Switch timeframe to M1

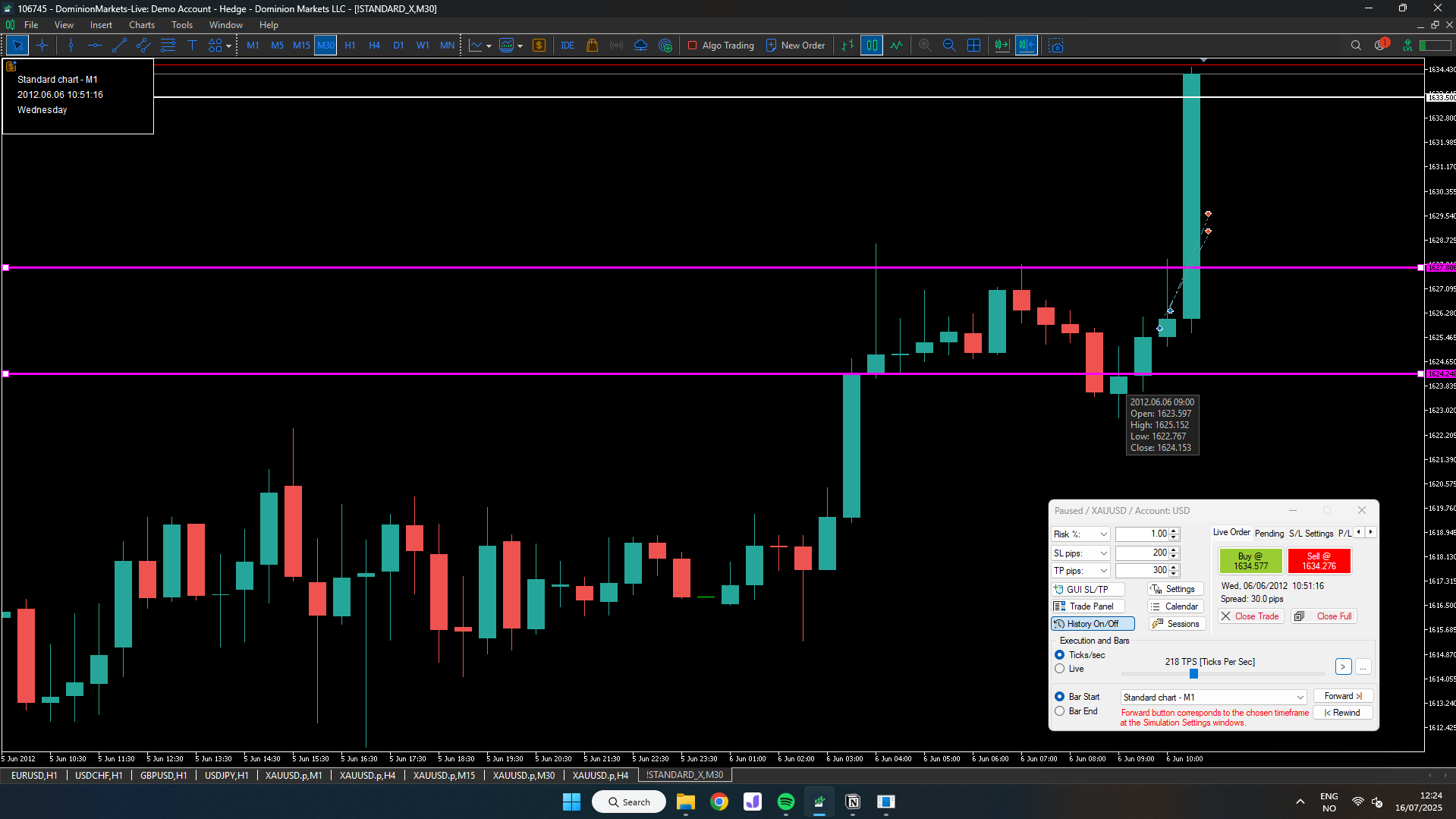(253, 46)
